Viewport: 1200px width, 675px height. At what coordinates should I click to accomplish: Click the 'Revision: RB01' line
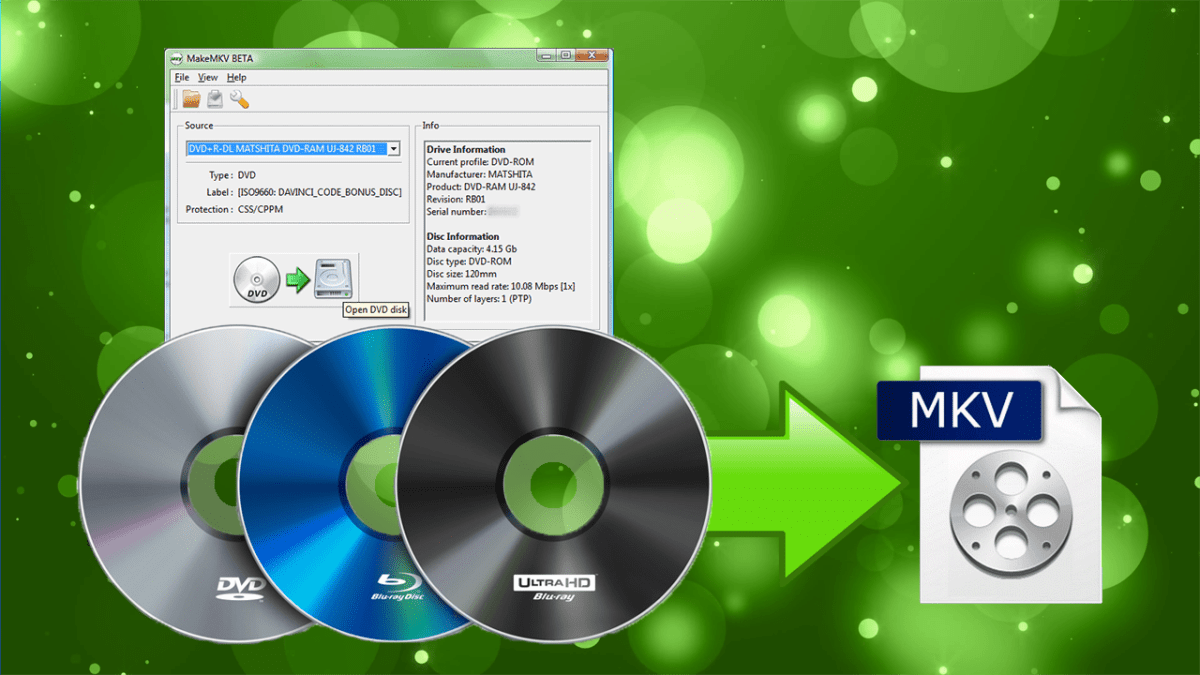tap(456, 199)
